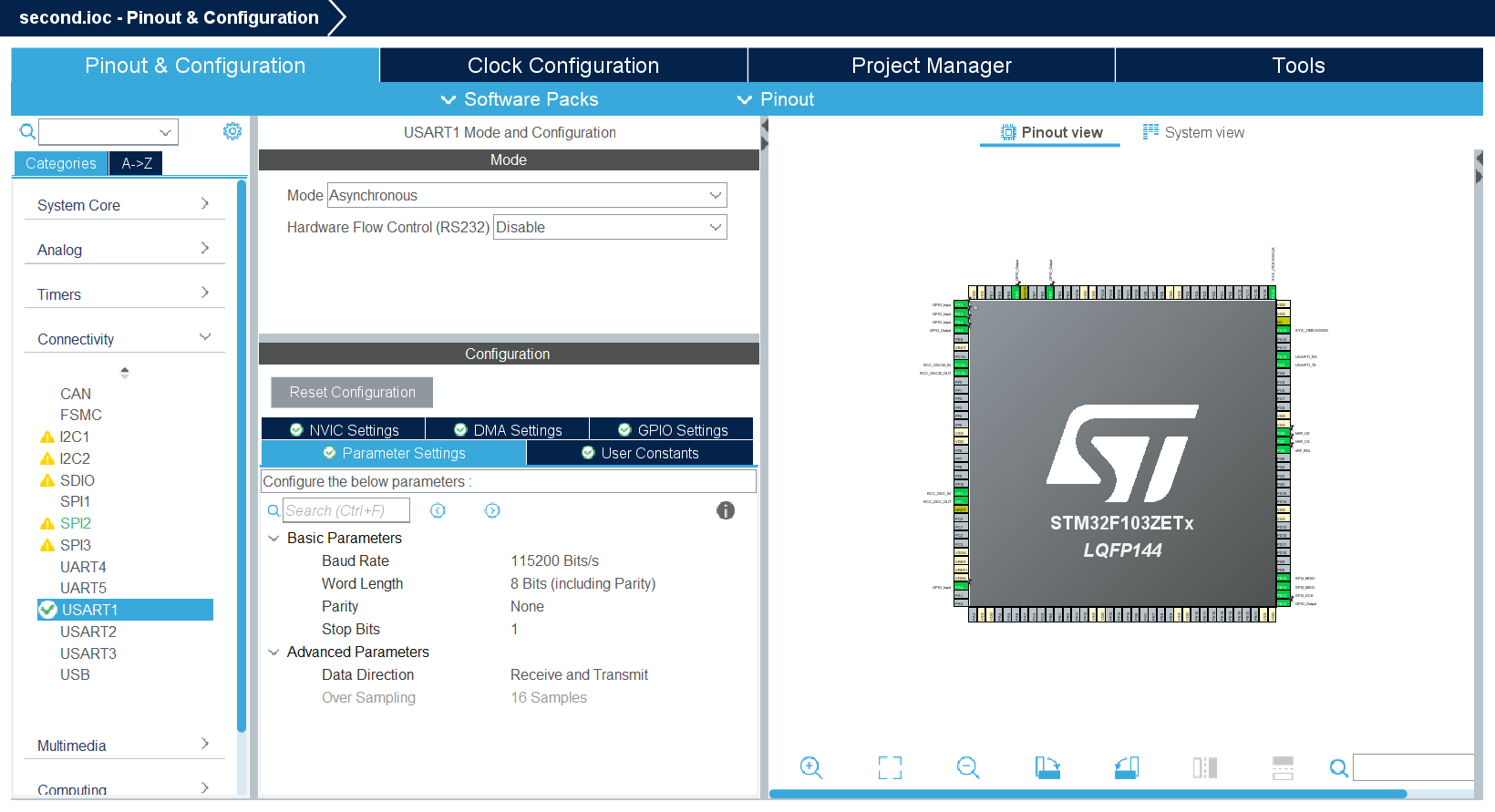Open the NVIC Settings tab
The image size is (1495, 812).
click(344, 429)
